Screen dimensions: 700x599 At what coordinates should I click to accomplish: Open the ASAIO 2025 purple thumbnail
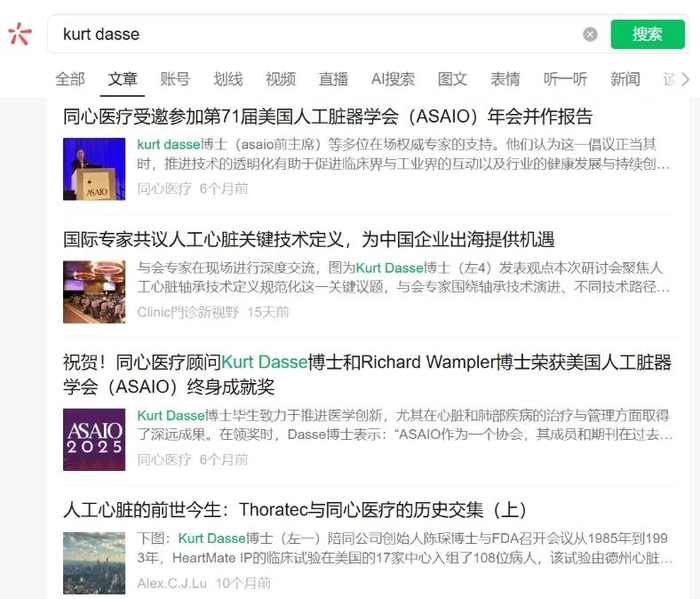pos(94,440)
